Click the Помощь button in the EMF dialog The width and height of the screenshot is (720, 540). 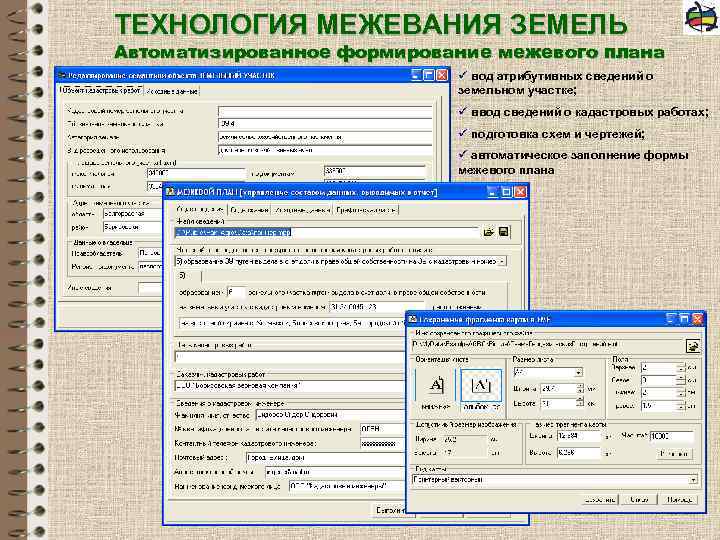click(x=679, y=500)
